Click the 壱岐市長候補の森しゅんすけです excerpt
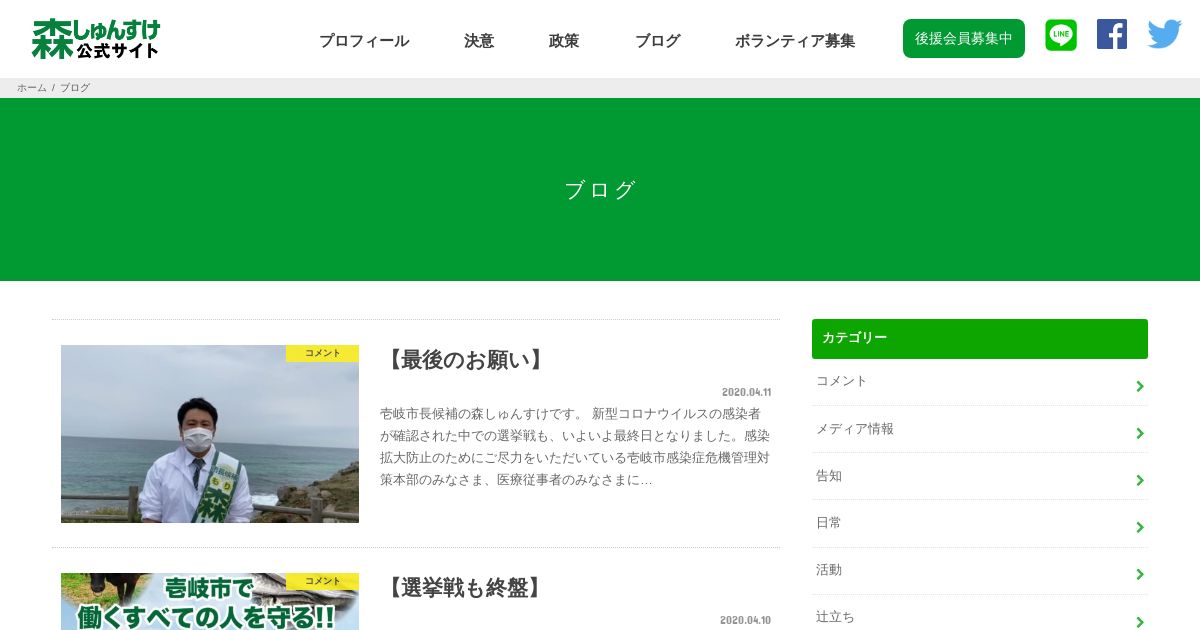This screenshot has width=1200, height=630. 575,446
